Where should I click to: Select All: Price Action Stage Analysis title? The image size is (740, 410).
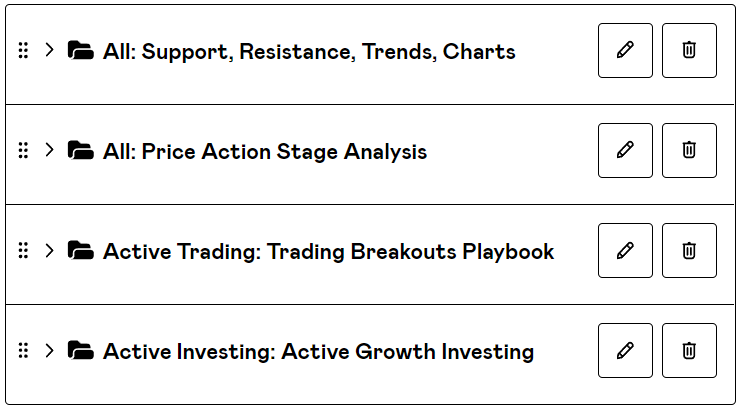pyautogui.click(x=265, y=152)
